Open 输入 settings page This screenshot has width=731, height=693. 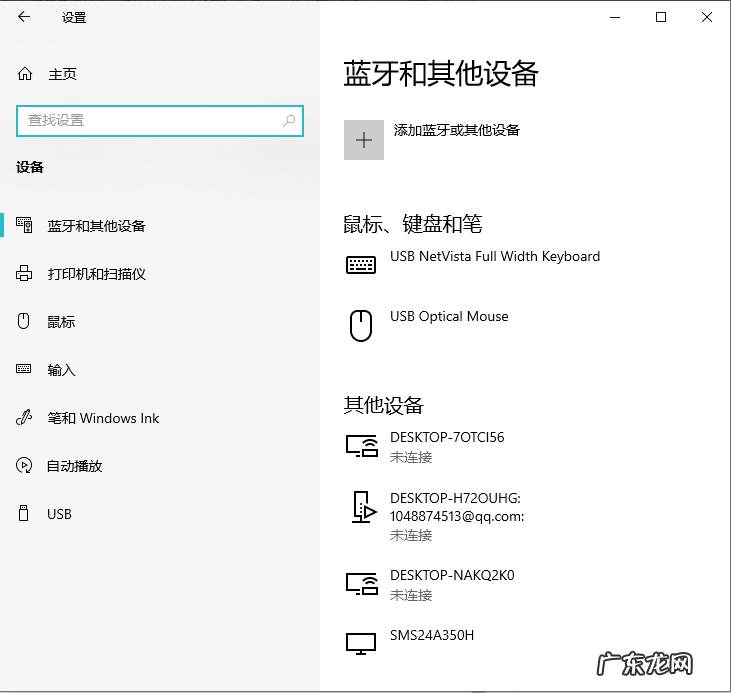coord(61,370)
